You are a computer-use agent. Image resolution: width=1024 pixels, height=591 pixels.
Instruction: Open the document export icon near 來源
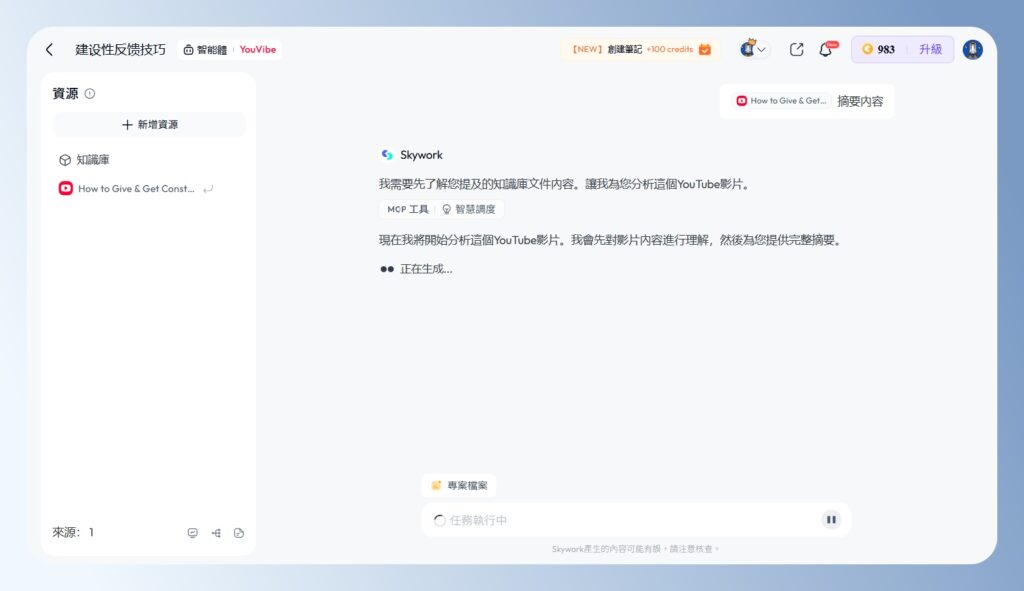point(239,532)
